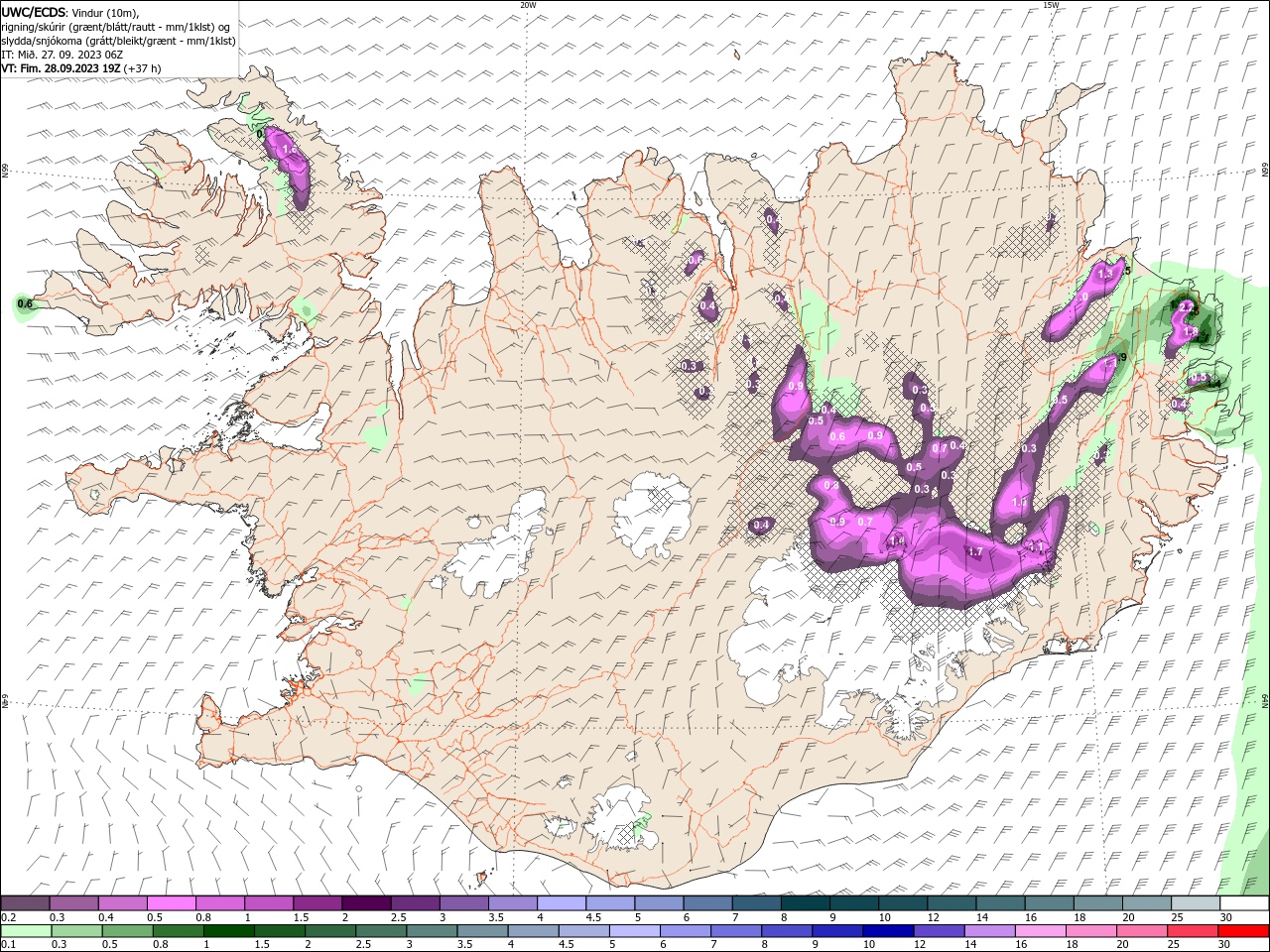Click the dark teal swatch starting at 9 in upper legend row
This screenshot has height=952, width=1270.
click(x=854, y=903)
